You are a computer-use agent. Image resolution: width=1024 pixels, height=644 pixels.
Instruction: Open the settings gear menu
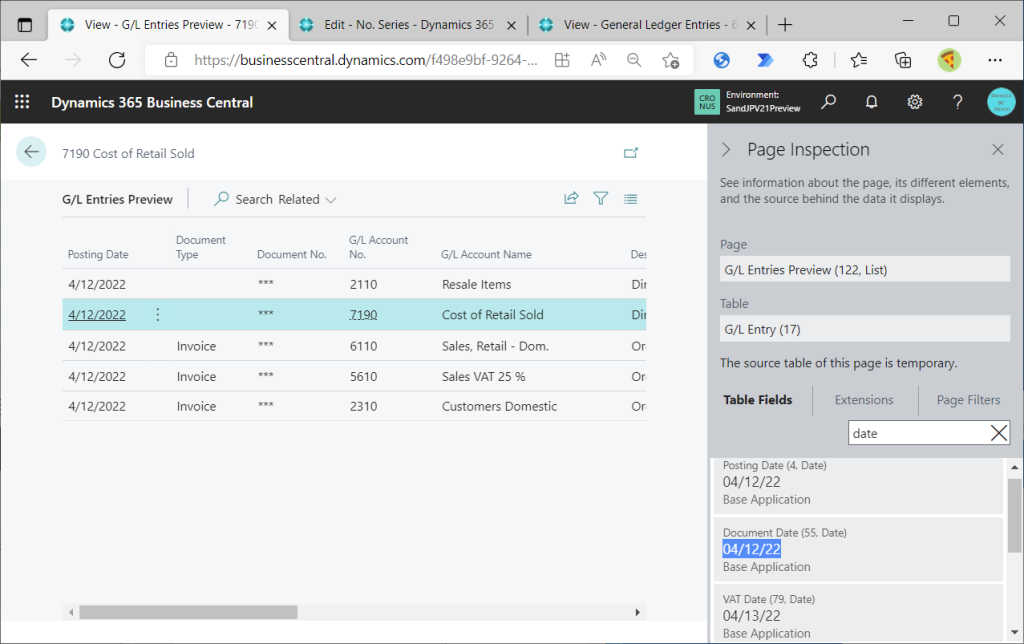tap(914, 102)
